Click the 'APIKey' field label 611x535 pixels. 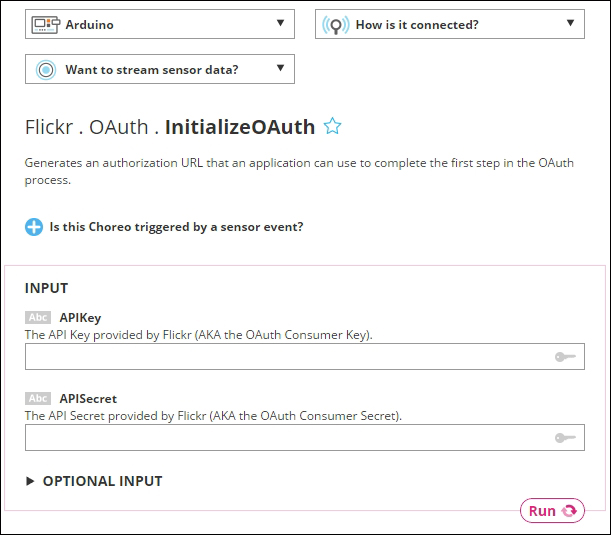tap(80, 318)
